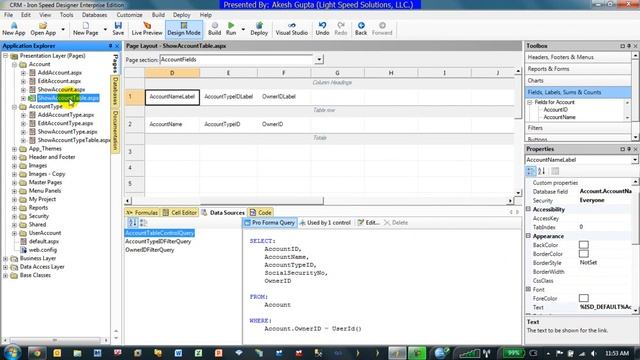Click the alphabetical sort icon in Properties
640x360 pixels.
click(x=541, y=171)
